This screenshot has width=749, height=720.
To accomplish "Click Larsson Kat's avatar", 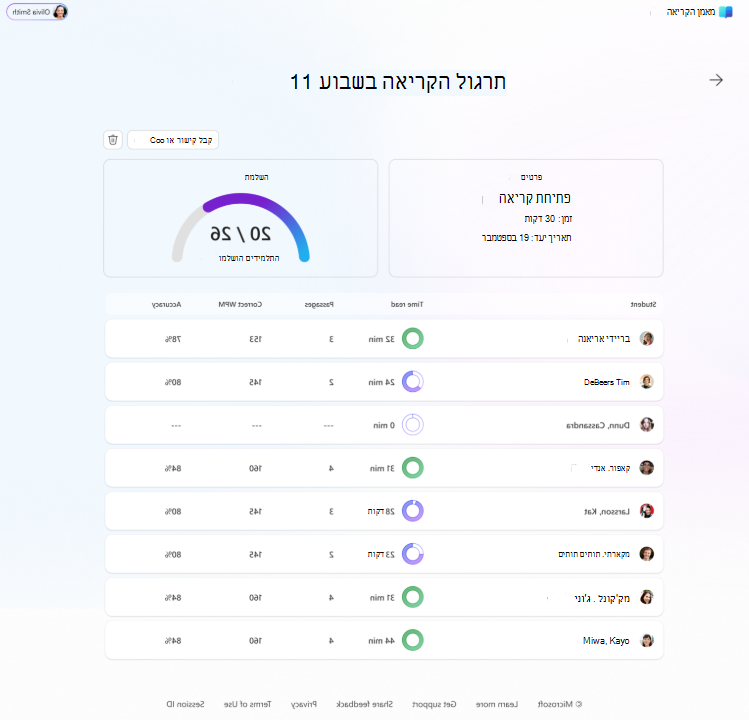I will tap(647, 511).
